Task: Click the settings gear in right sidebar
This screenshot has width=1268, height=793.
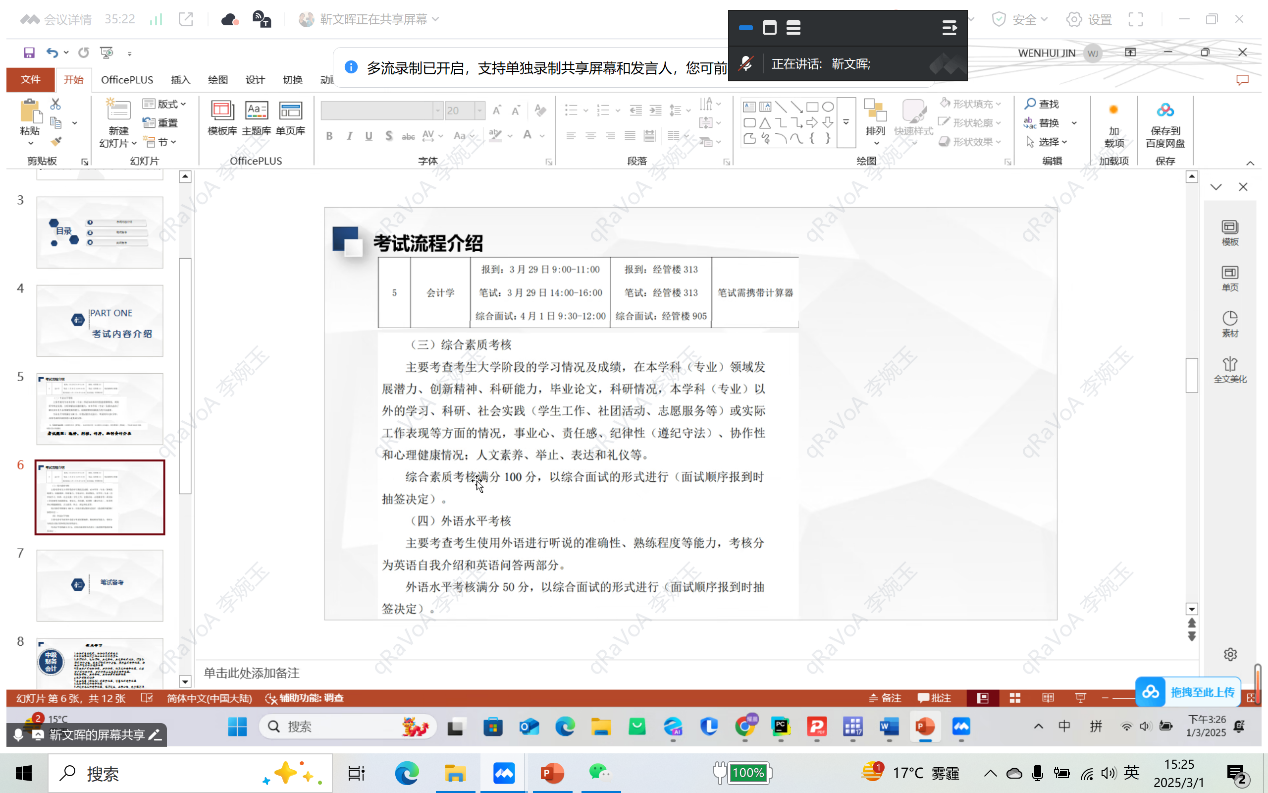Action: (x=1230, y=654)
